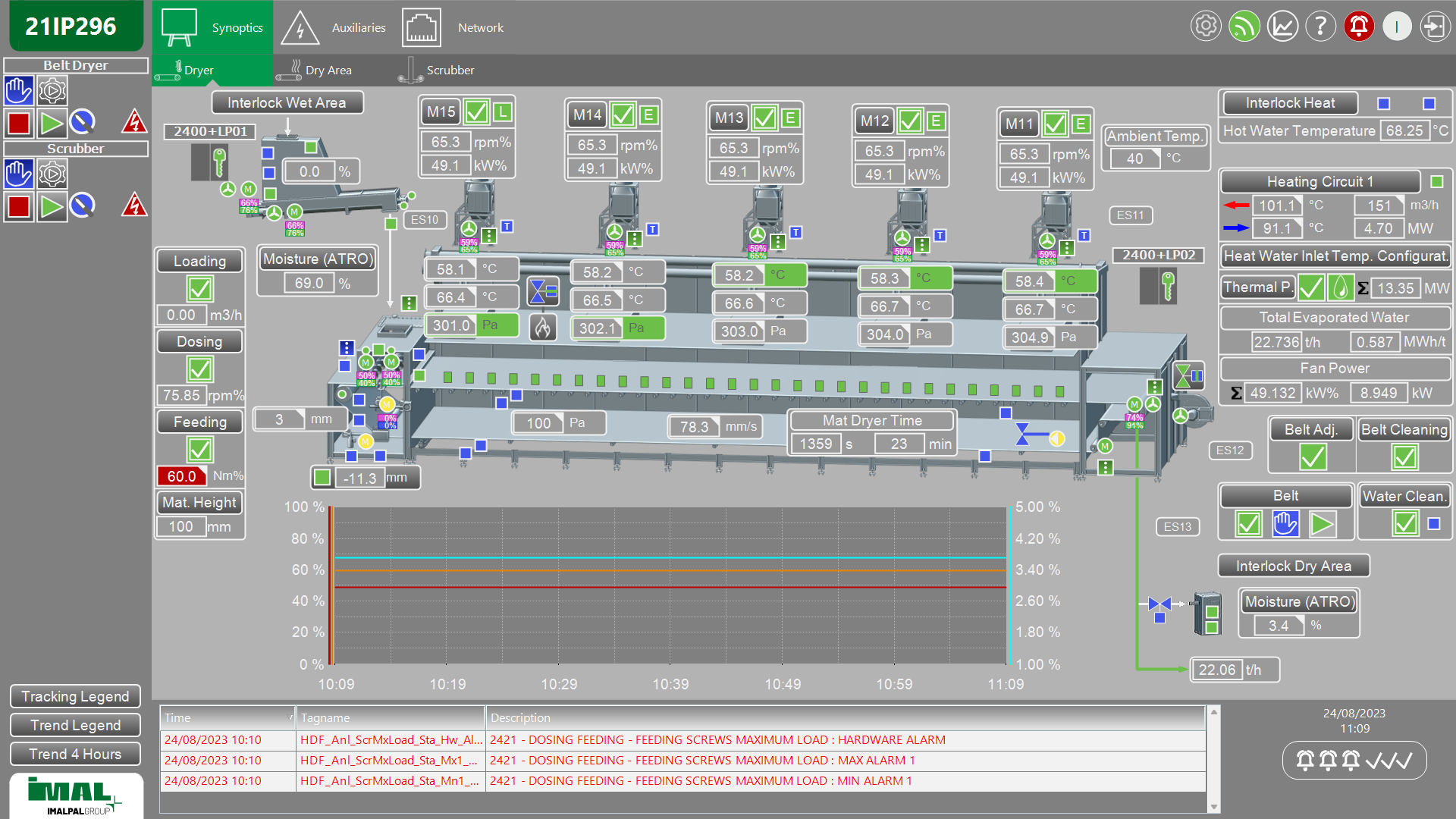Click the red alarm bell icon
Screen dimensions: 1456x819
coord(1358,27)
